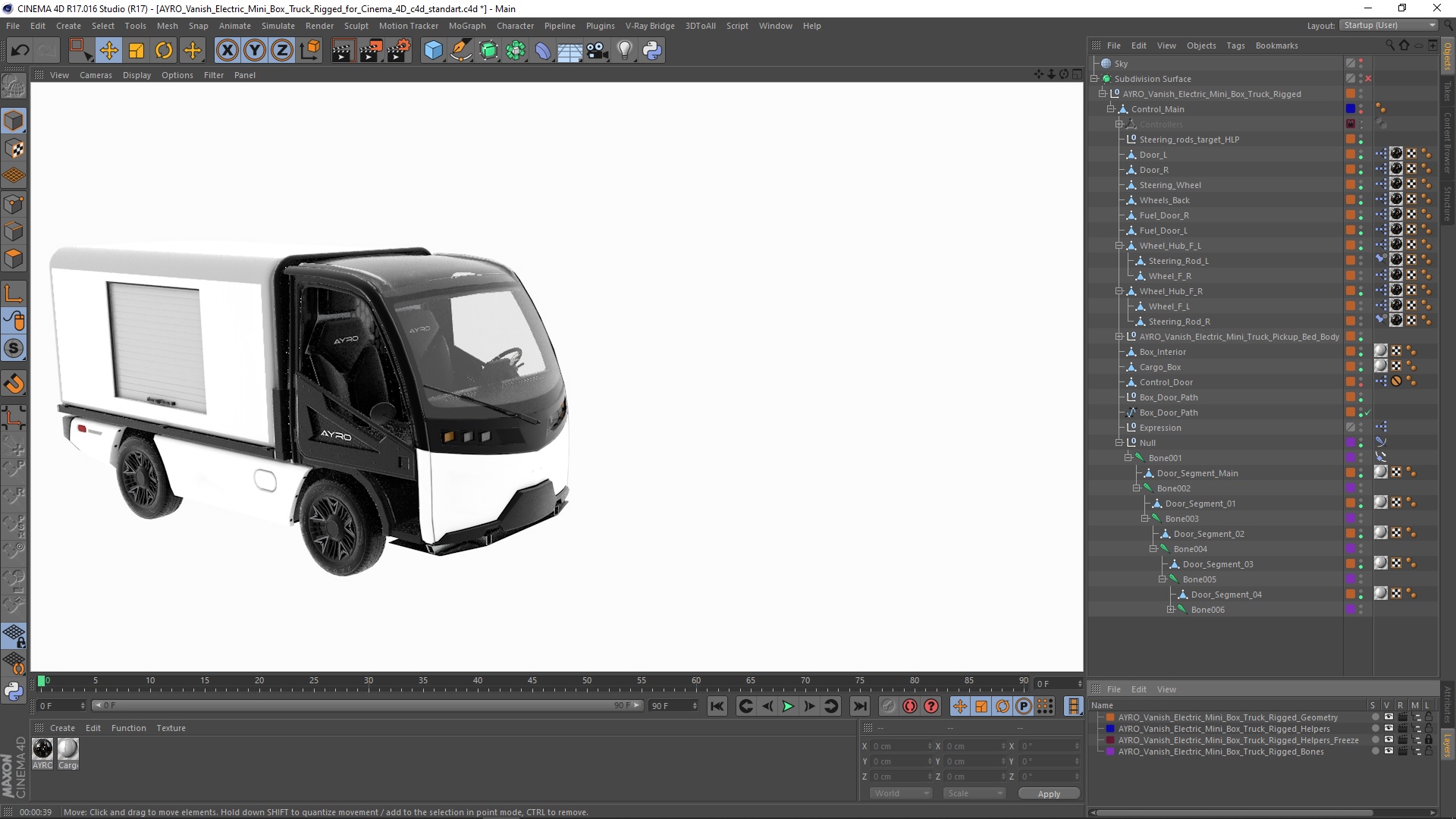1456x819 pixels.
Task: Go to end of timeline
Action: (859, 706)
